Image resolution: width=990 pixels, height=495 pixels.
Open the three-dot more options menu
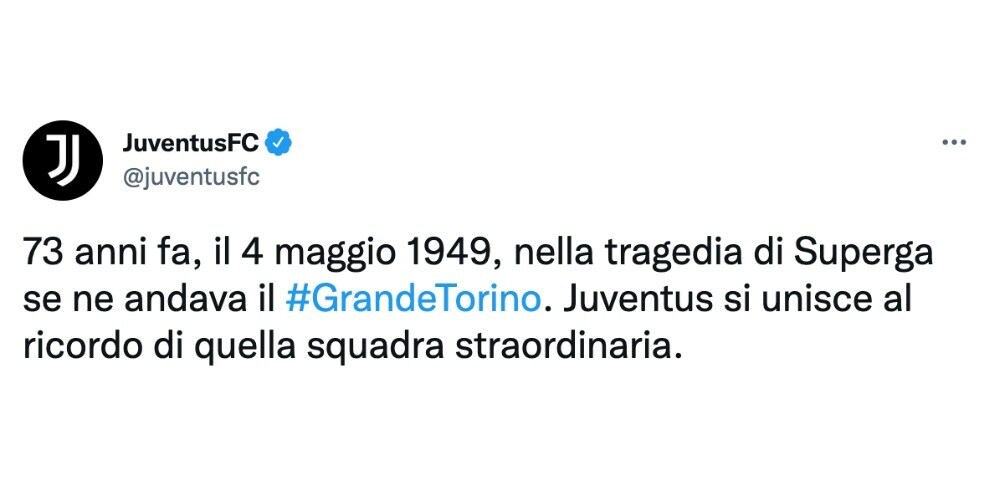(954, 143)
